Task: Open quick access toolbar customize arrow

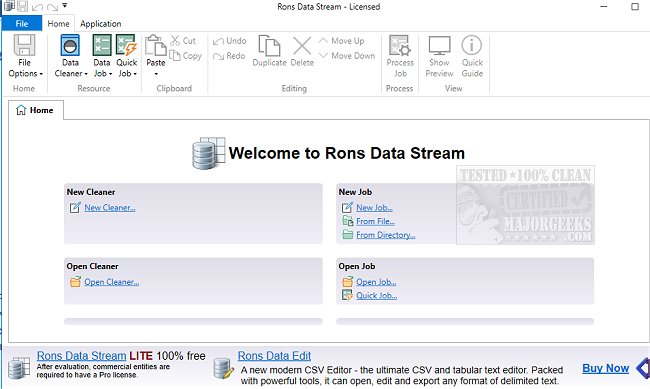Action: (65, 6)
